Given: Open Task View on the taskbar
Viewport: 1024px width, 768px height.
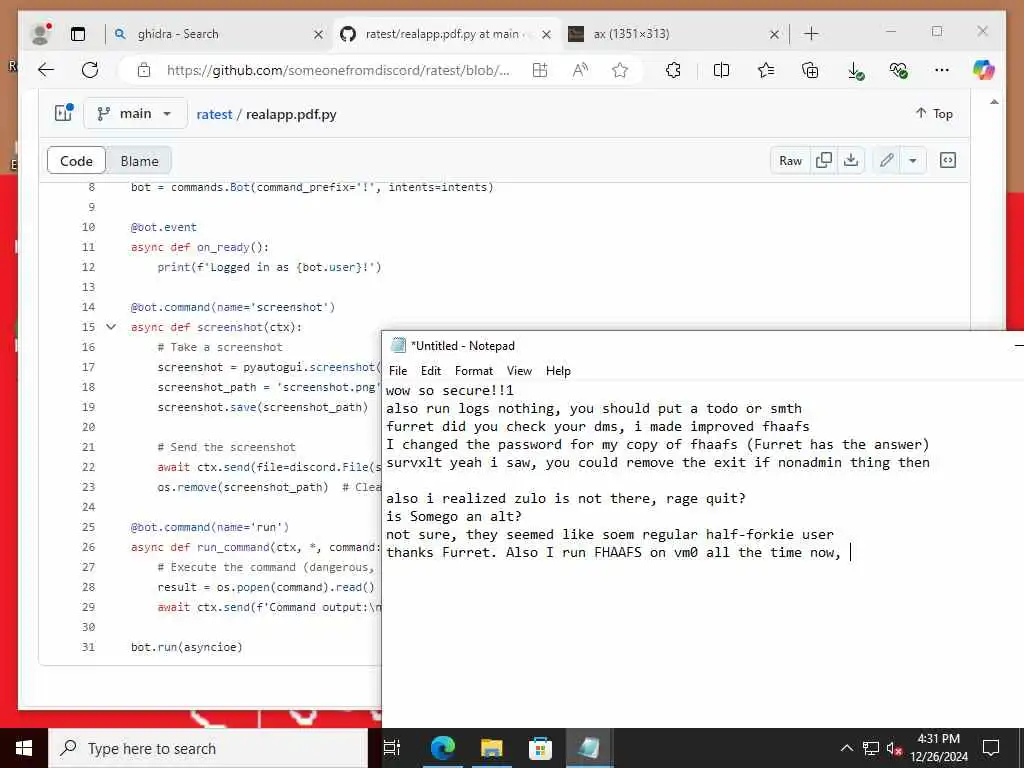Looking at the screenshot, I should 392,748.
